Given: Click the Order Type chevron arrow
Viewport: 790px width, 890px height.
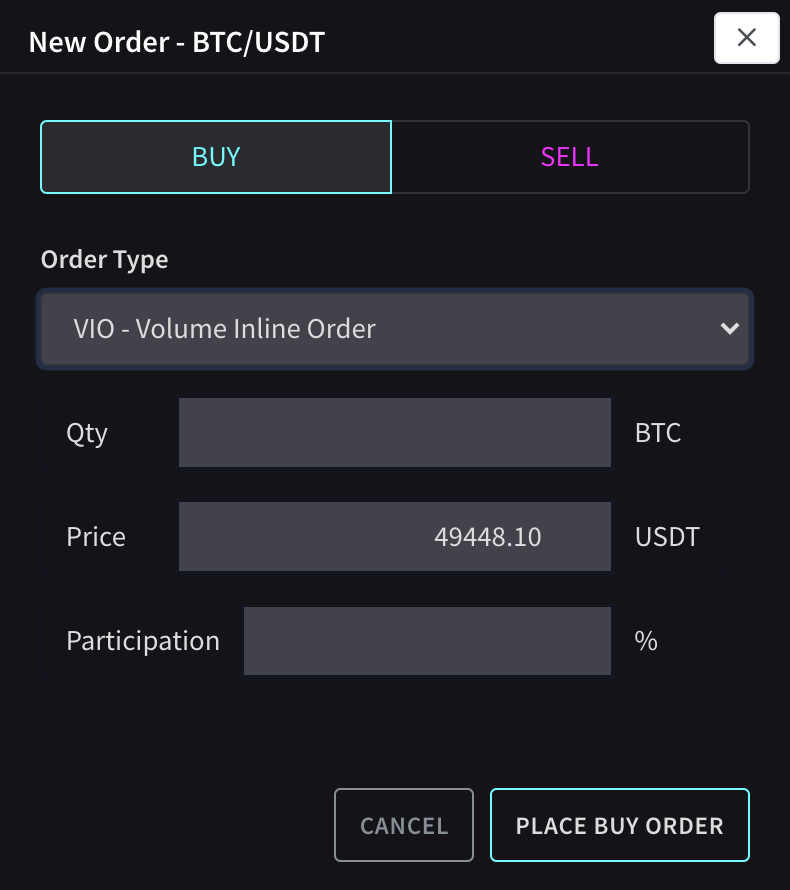Looking at the screenshot, I should (x=729, y=328).
